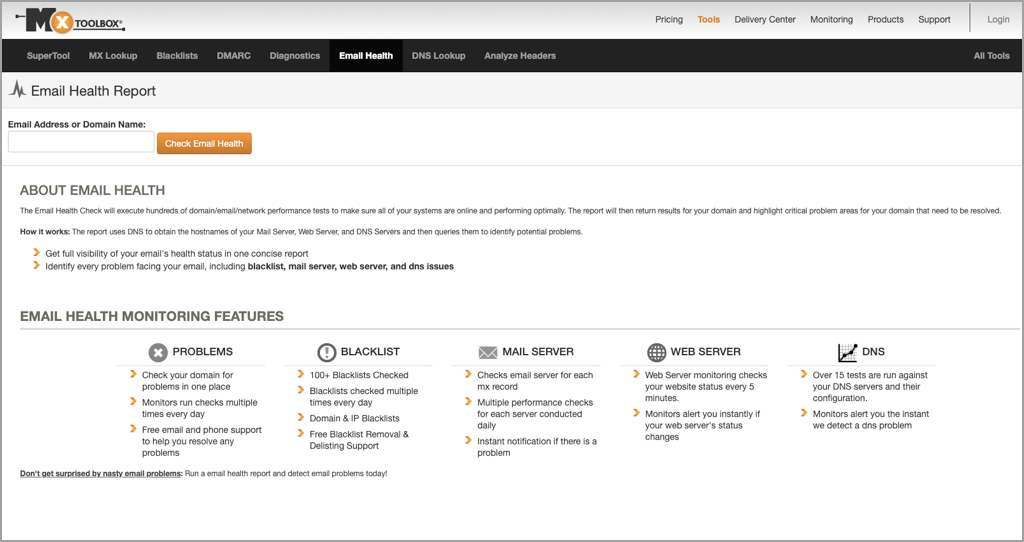The height and width of the screenshot is (542, 1024).
Task: Click the Web Server globe icon
Action: (656, 352)
